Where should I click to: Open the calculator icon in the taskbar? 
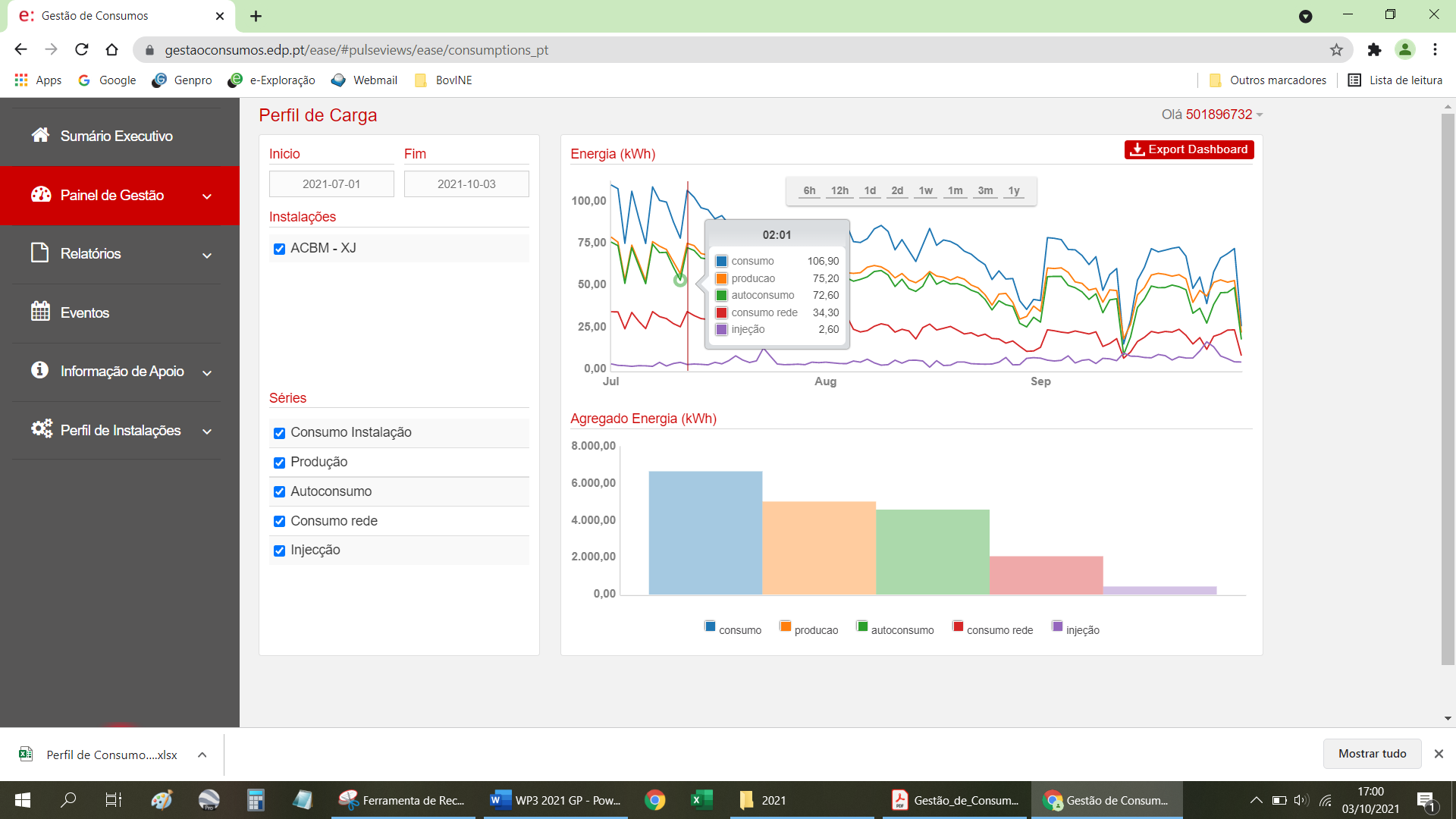(x=256, y=800)
